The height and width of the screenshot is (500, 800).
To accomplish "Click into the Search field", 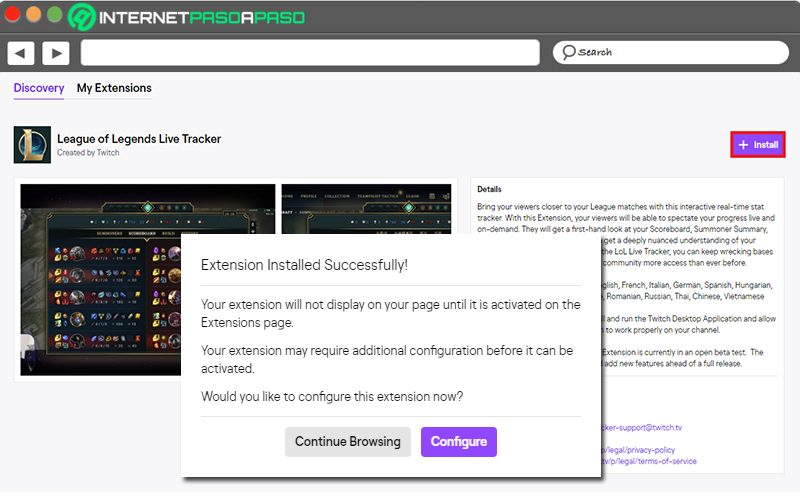I will pos(670,52).
